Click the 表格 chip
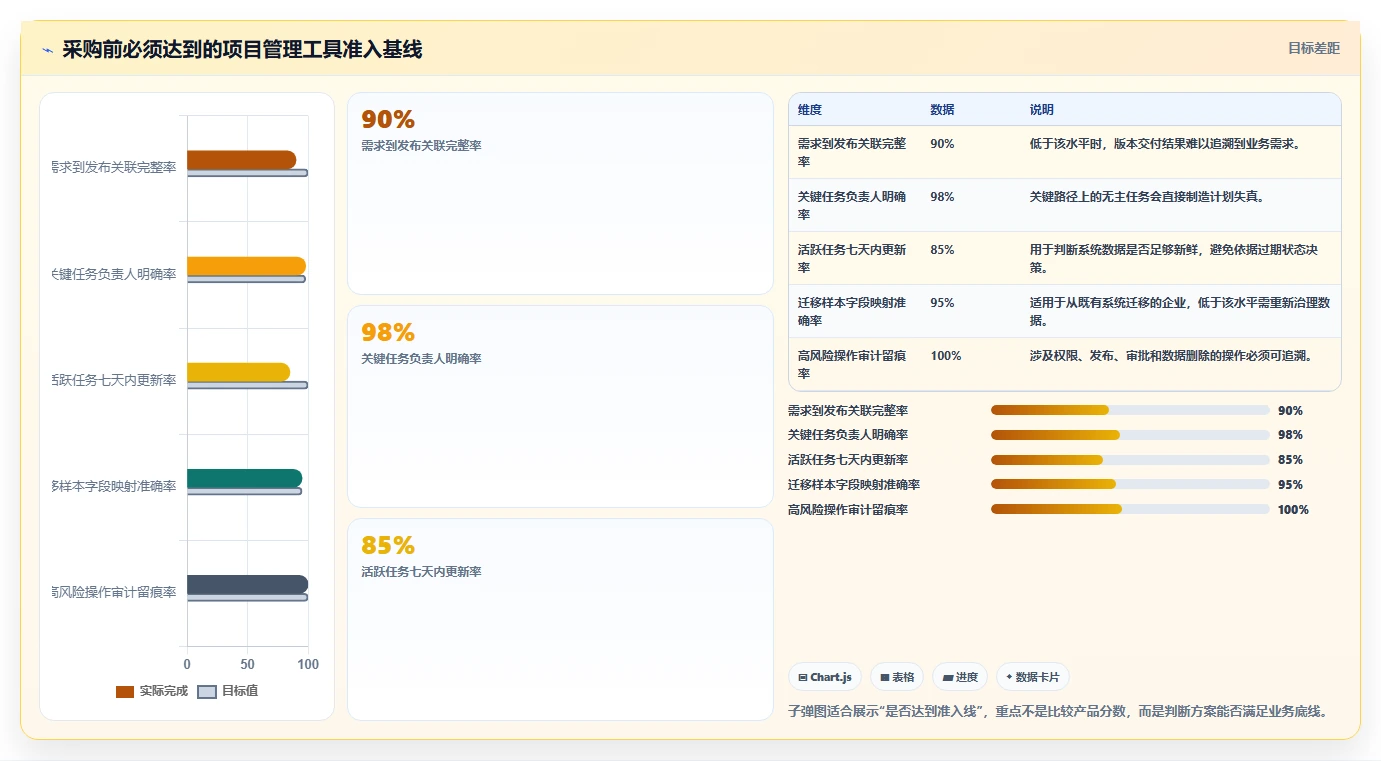The image size is (1381, 761). click(897, 677)
